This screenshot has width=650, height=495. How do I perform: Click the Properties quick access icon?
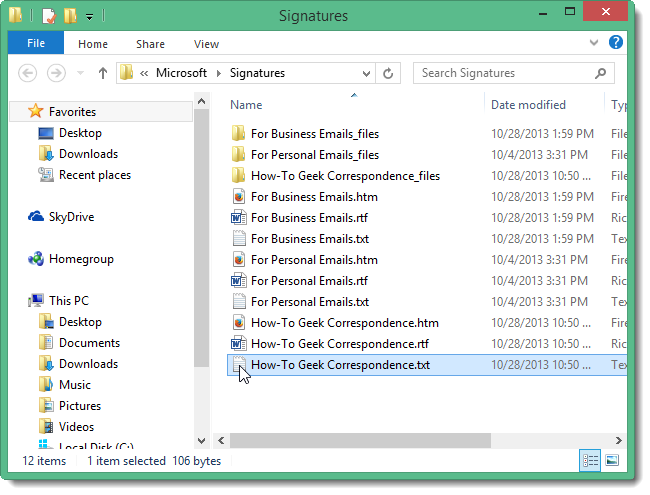tap(49, 16)
